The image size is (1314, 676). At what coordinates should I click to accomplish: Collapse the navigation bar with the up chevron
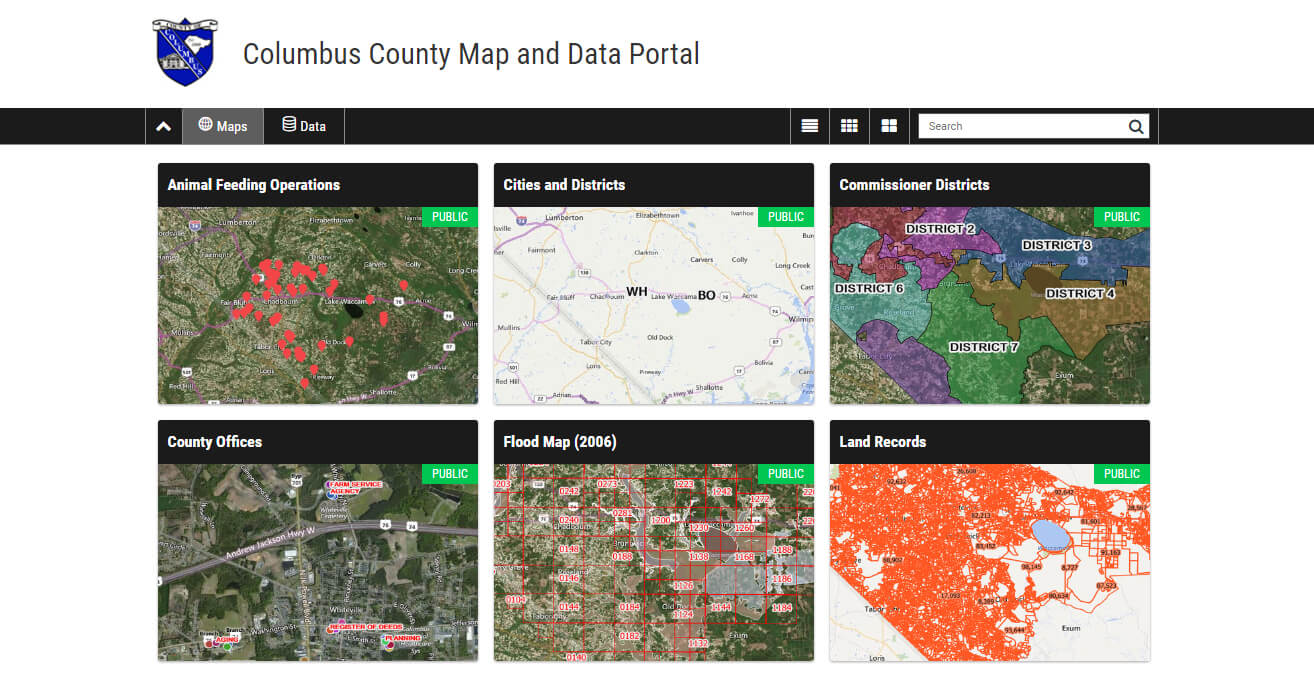(163, 125)
